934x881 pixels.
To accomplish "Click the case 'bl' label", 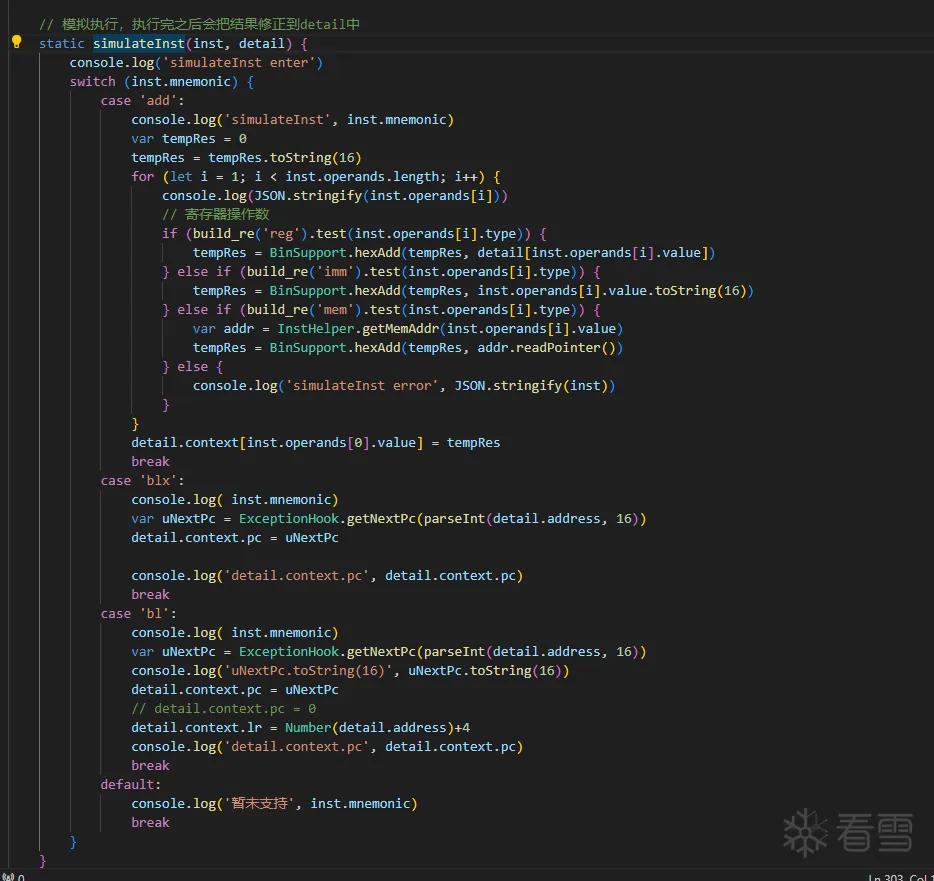I will pyautogui.click(x=138, y=614).
